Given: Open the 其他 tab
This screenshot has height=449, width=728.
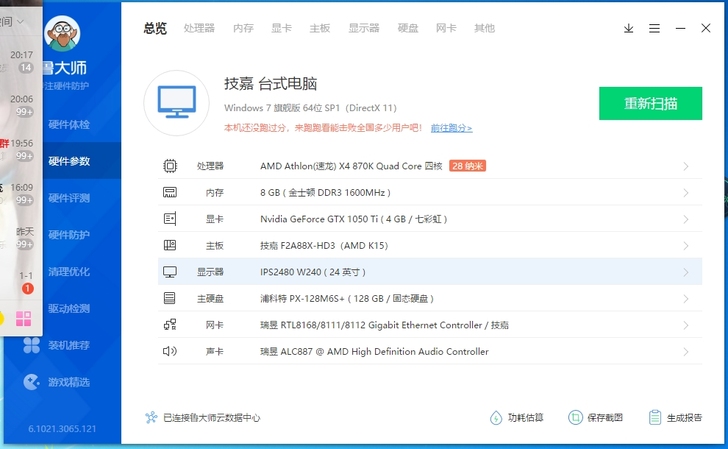Looking at the screenshot, I should click(x=484, y=28).
